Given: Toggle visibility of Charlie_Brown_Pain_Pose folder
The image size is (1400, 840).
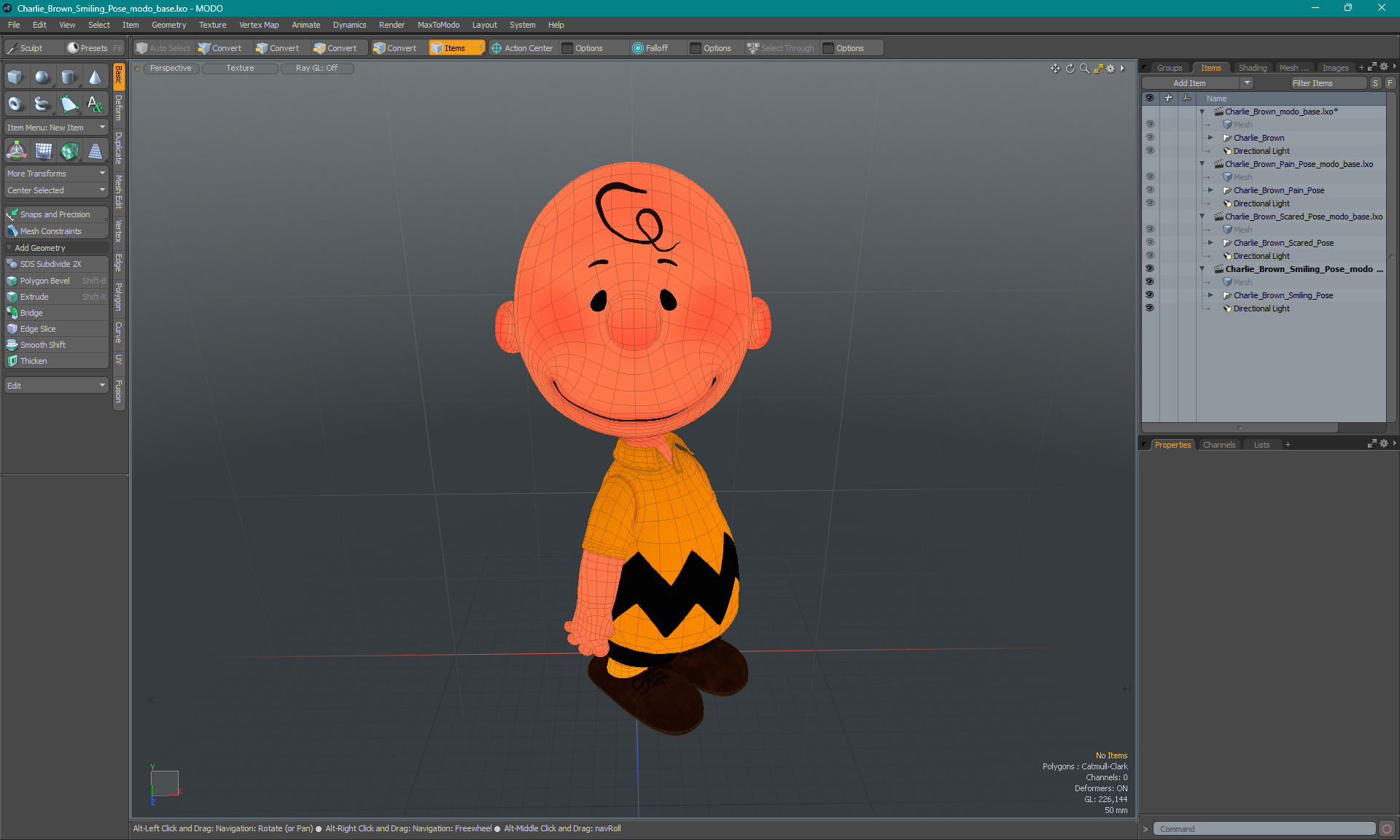Looking at the screenshot, I should (1150, 190).
